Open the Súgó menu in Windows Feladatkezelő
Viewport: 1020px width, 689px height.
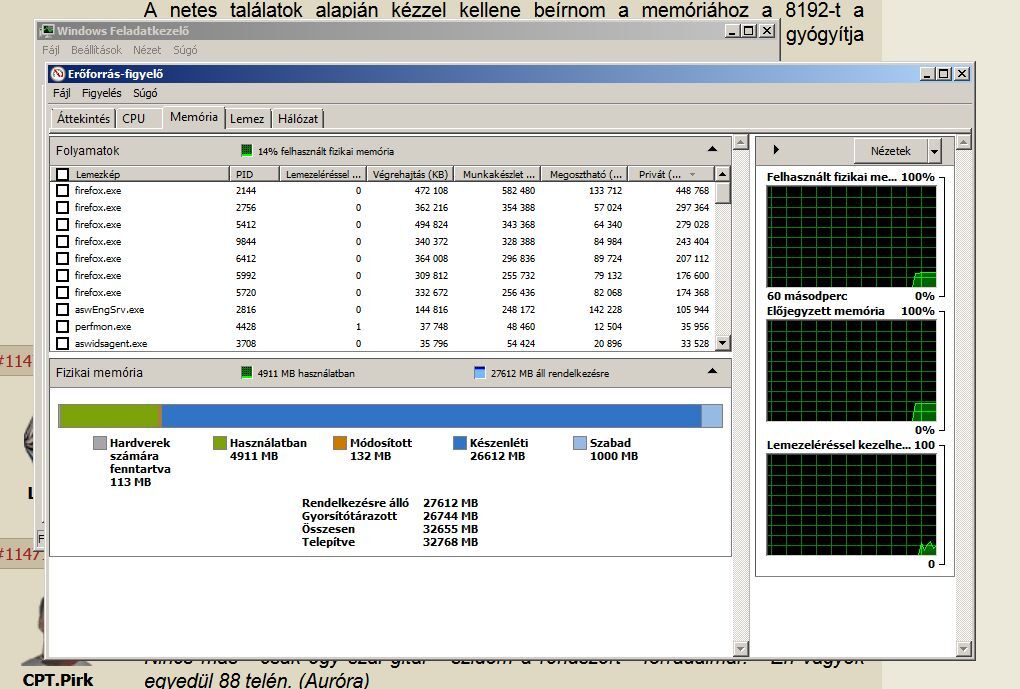click(x=185, y=50)
